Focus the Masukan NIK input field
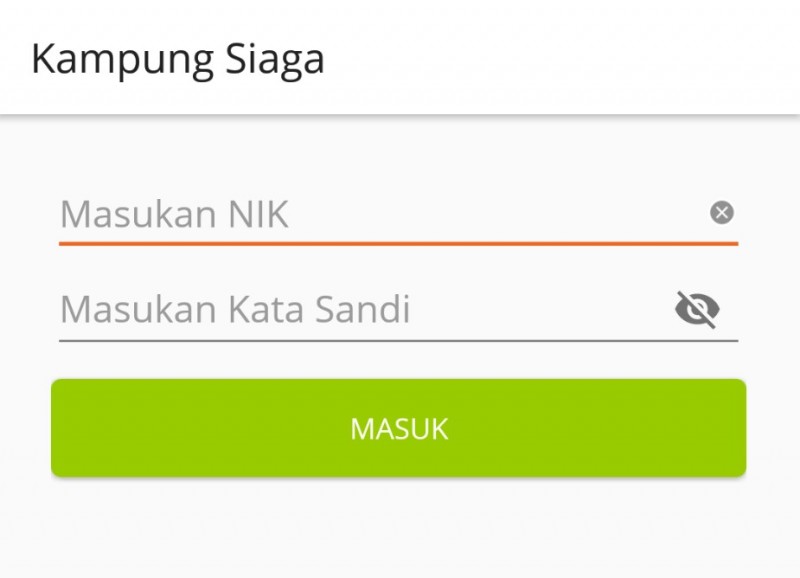This screenshot has height=578, width=800. 380,214
